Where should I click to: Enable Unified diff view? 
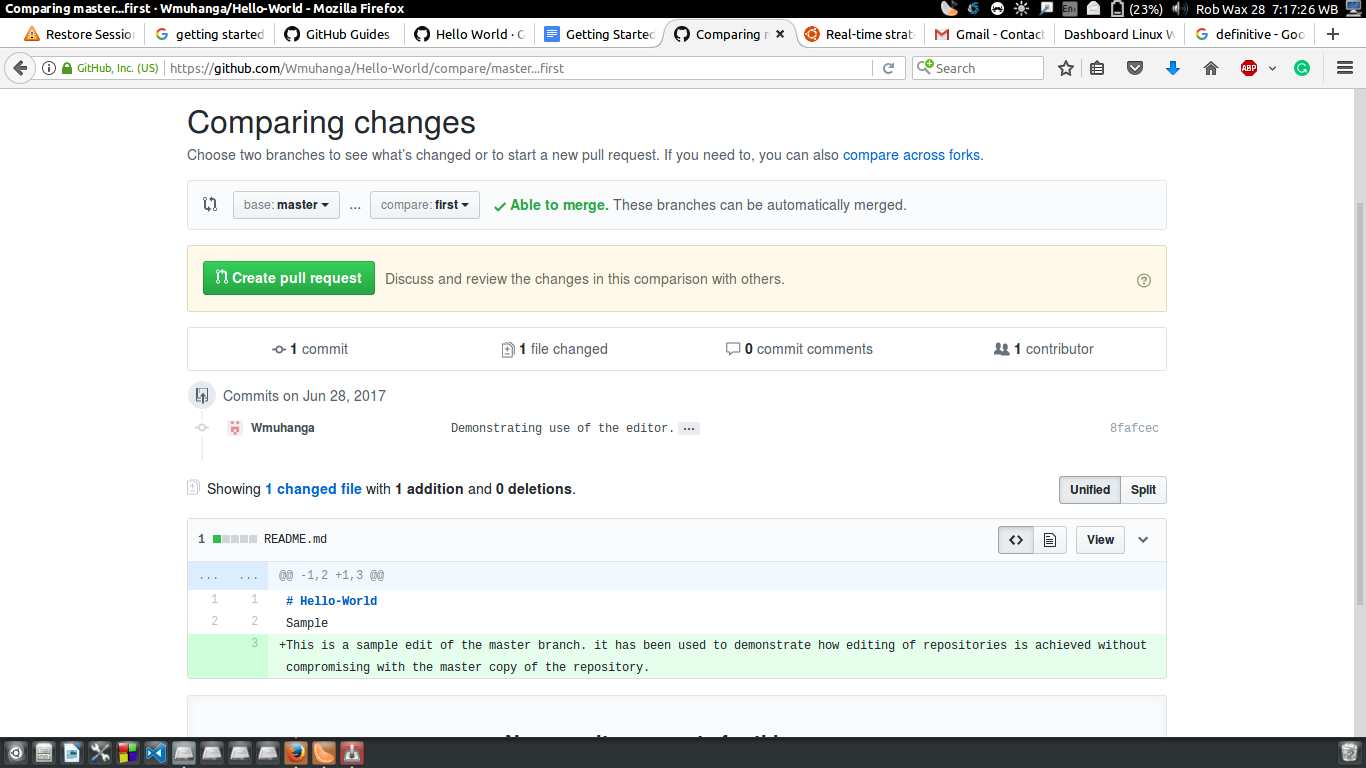tap(1089, 490)
